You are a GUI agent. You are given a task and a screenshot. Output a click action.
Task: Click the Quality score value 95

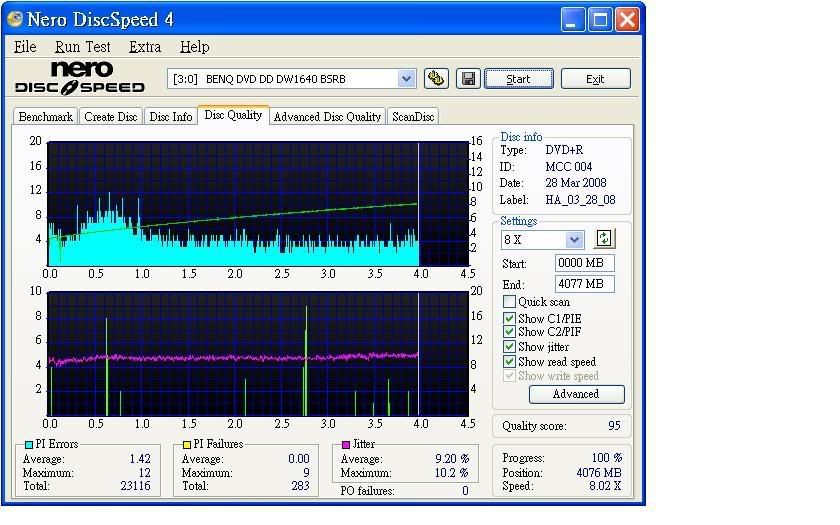coord(614,426)
